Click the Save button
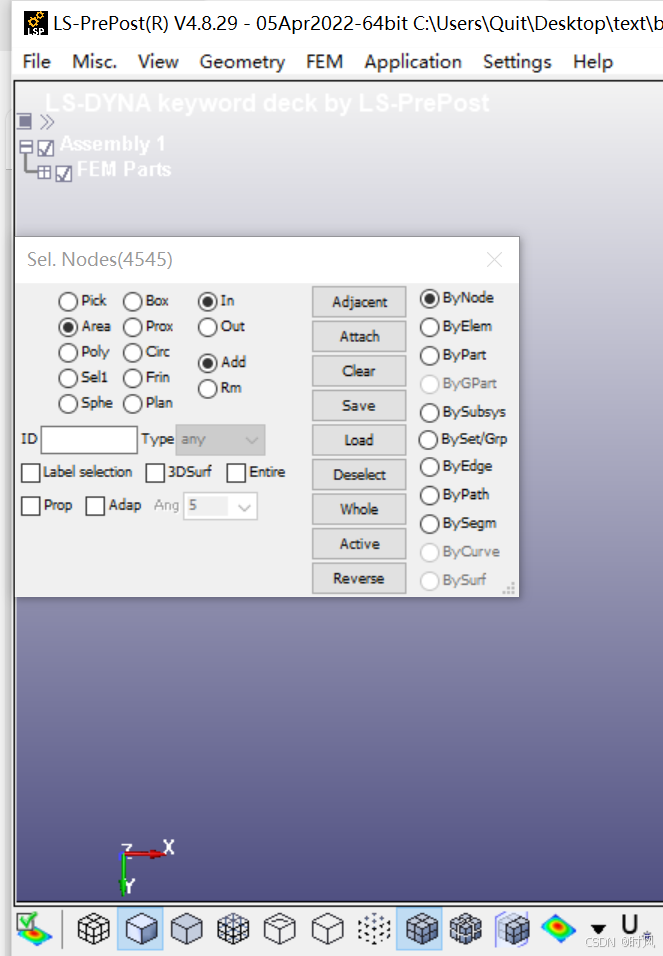The width and height of the screenshot is (663, 956). (x=359, y=406)
